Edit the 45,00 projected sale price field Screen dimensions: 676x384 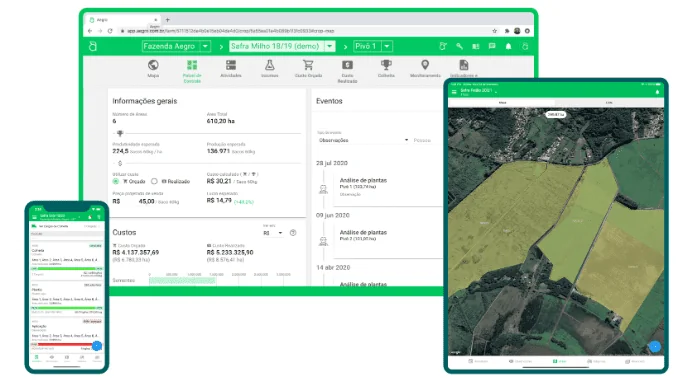(x=147, y=201)
